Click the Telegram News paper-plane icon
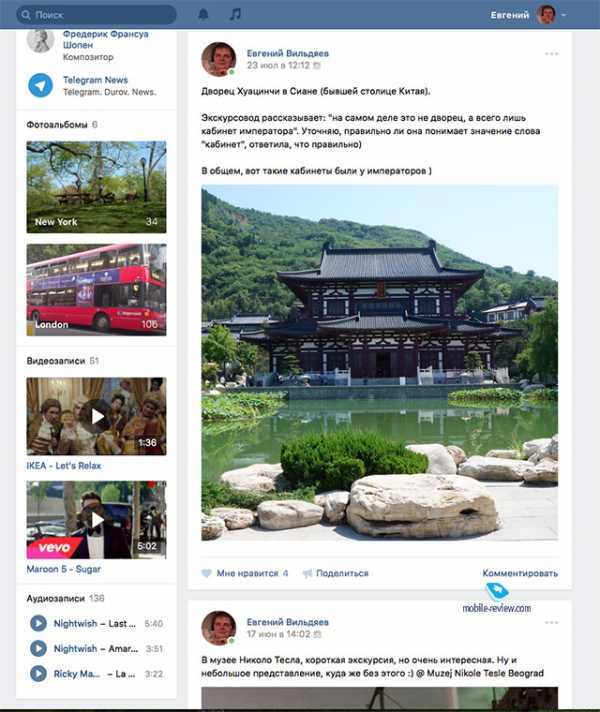 coord(40,85)
